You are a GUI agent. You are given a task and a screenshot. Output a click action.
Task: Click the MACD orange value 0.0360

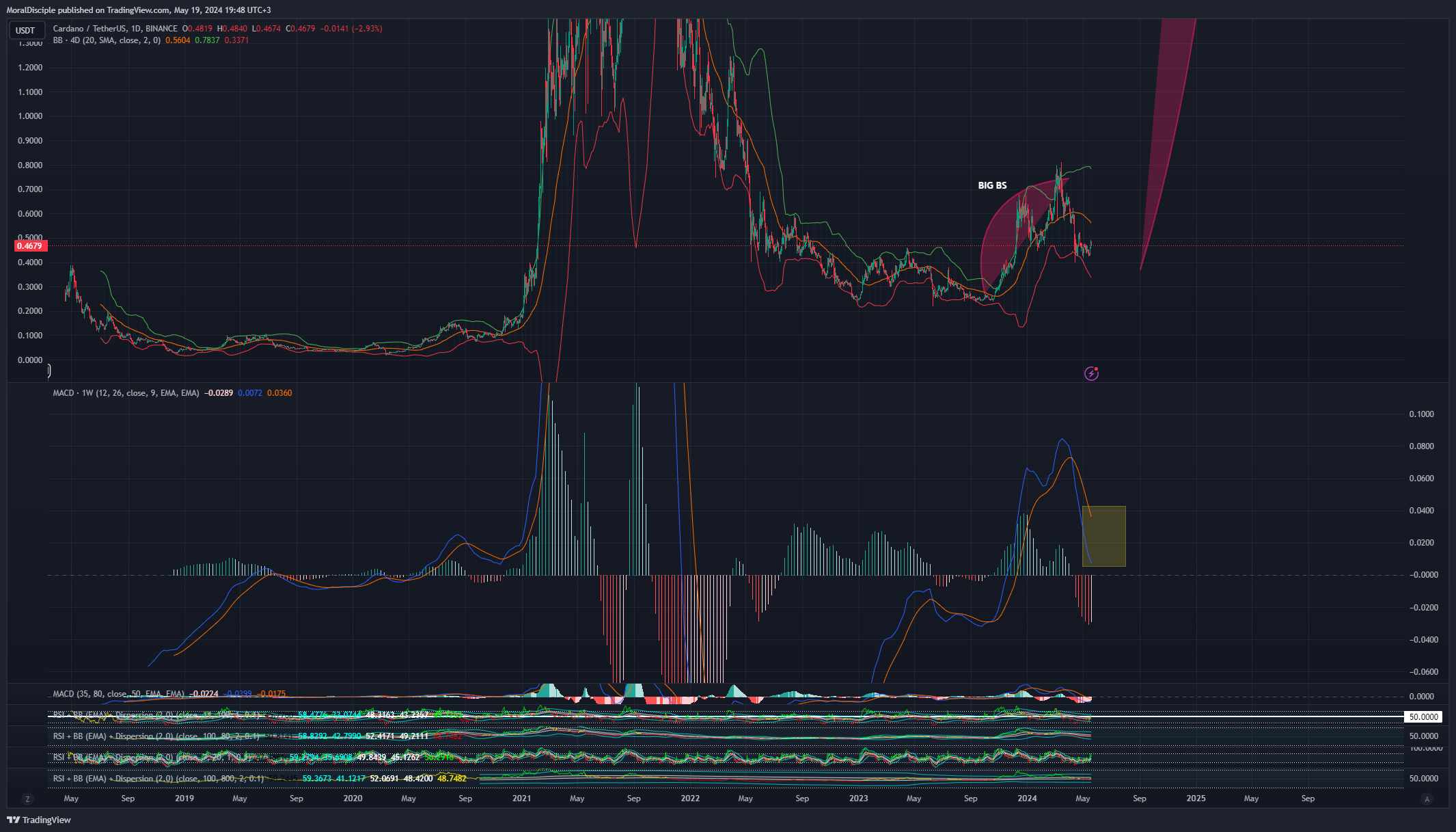click(279, 393)
